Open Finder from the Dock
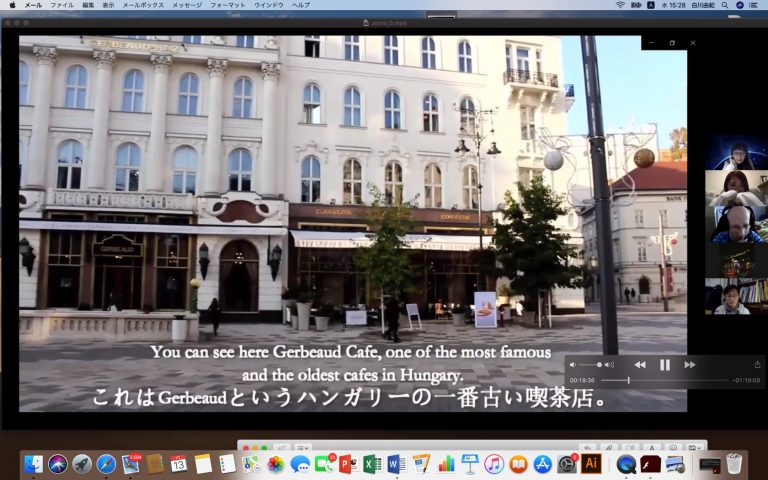768x480 pixels. click(x=33, y=463)
